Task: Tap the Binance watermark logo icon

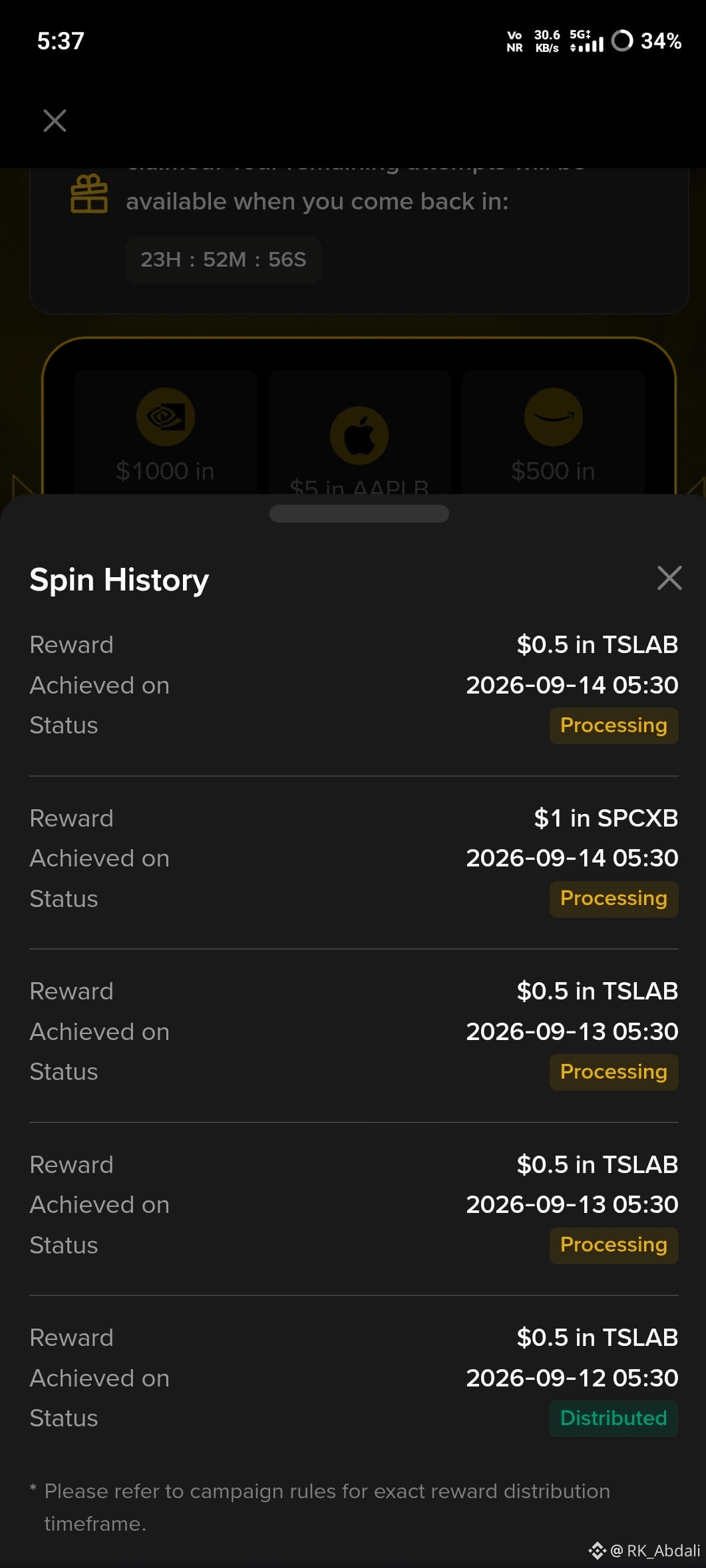Action: [x=597, y=1551]
